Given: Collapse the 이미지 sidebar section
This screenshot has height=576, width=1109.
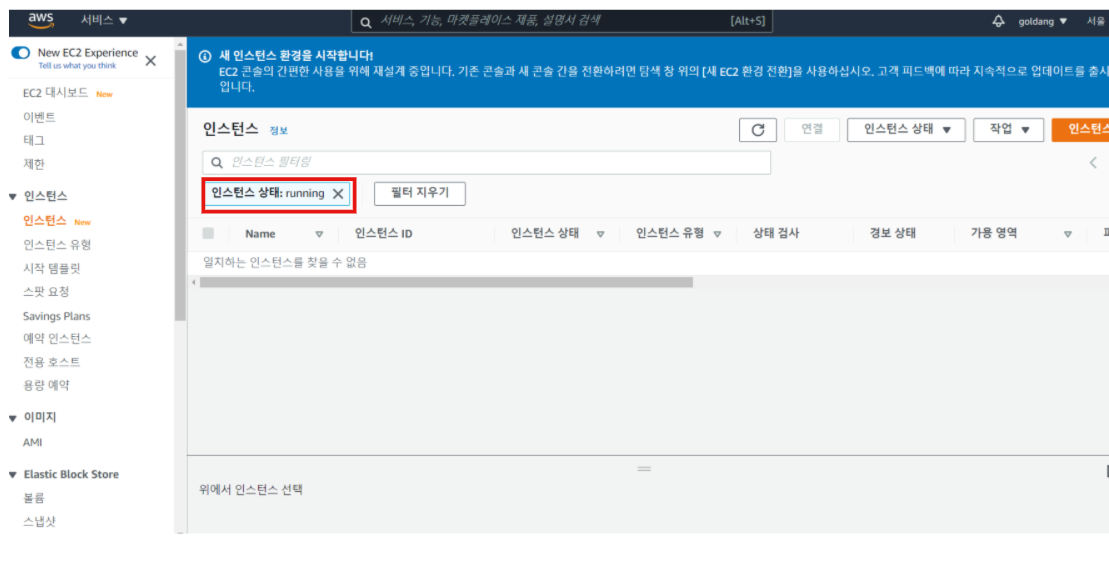Looking at the screenshot, I should click(x=13, y=418).
